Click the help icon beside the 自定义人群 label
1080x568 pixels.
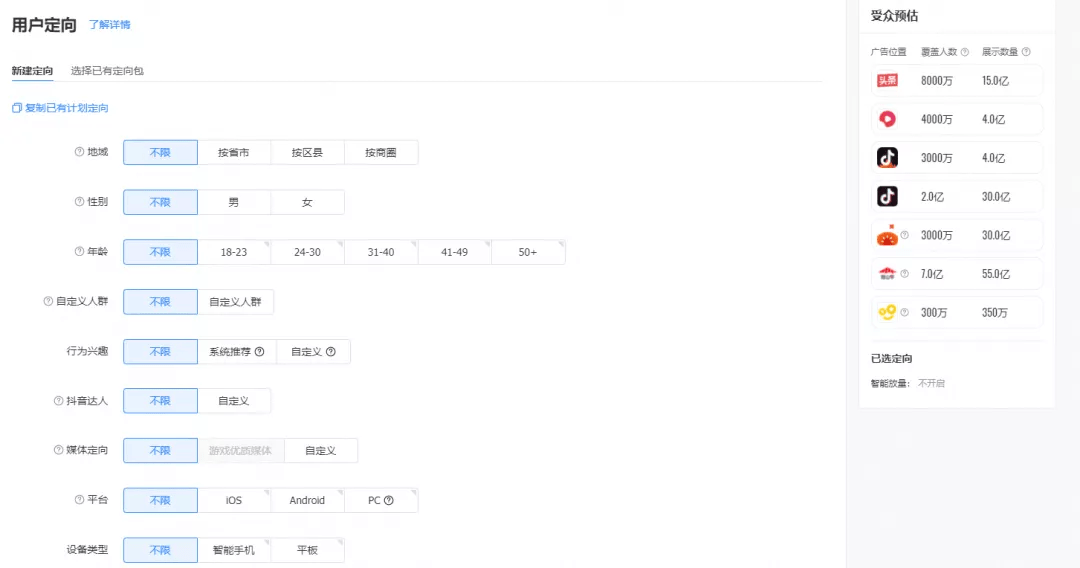tap(48, 302)
